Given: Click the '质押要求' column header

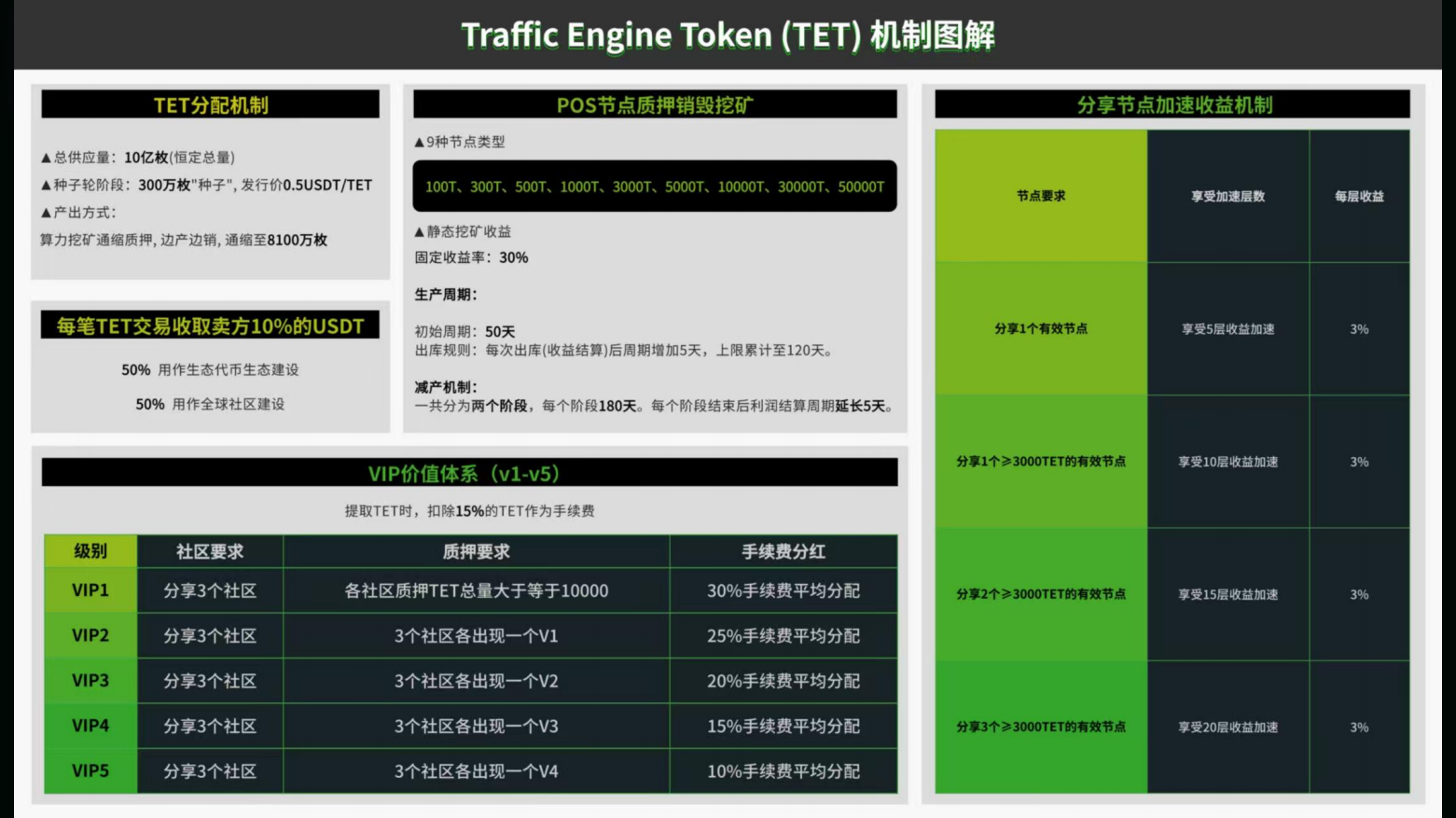Looking at the screenshot, I should pyautogui.click(x=476, y=551).
